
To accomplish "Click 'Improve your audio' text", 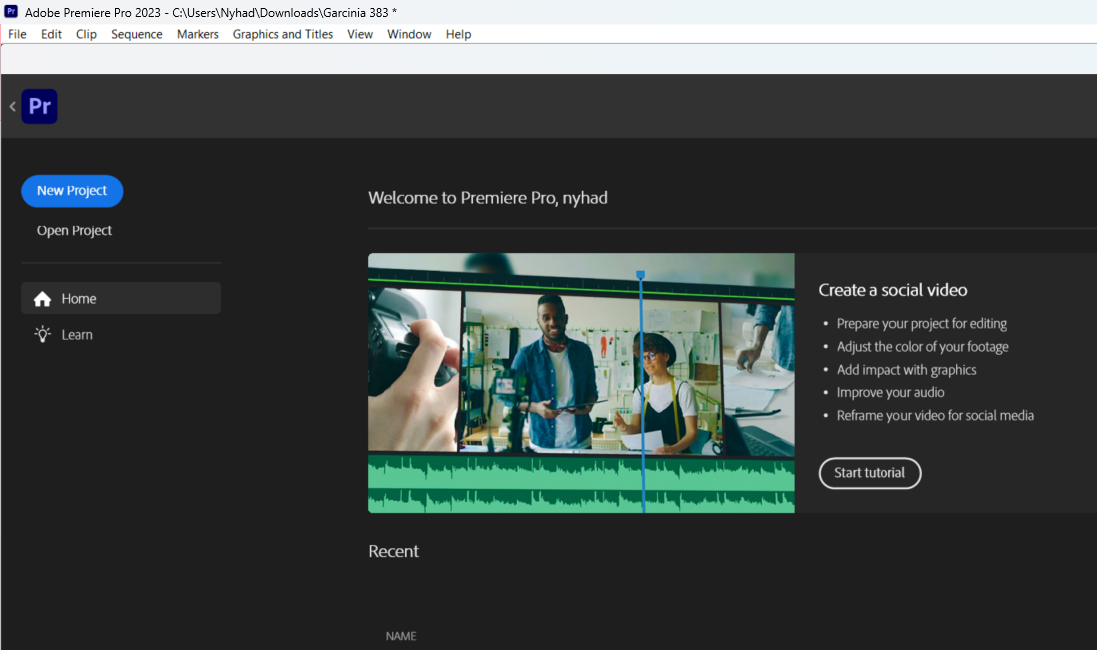I will pos(890,393).
